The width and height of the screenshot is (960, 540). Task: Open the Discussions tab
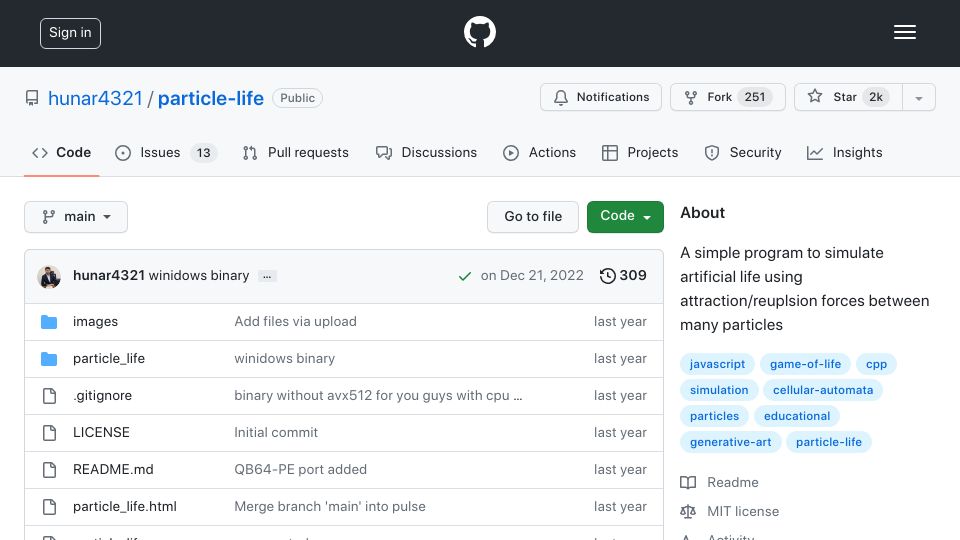point(426,152)
